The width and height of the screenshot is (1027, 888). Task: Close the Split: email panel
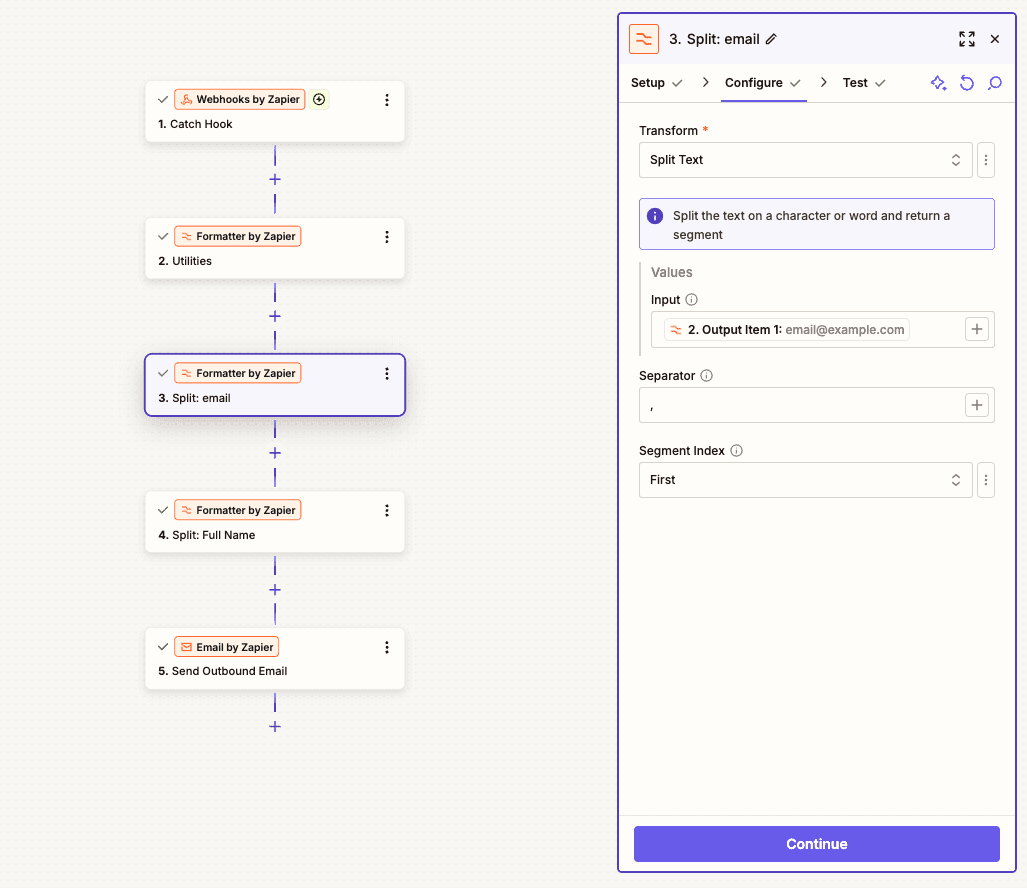coord(995,39)
